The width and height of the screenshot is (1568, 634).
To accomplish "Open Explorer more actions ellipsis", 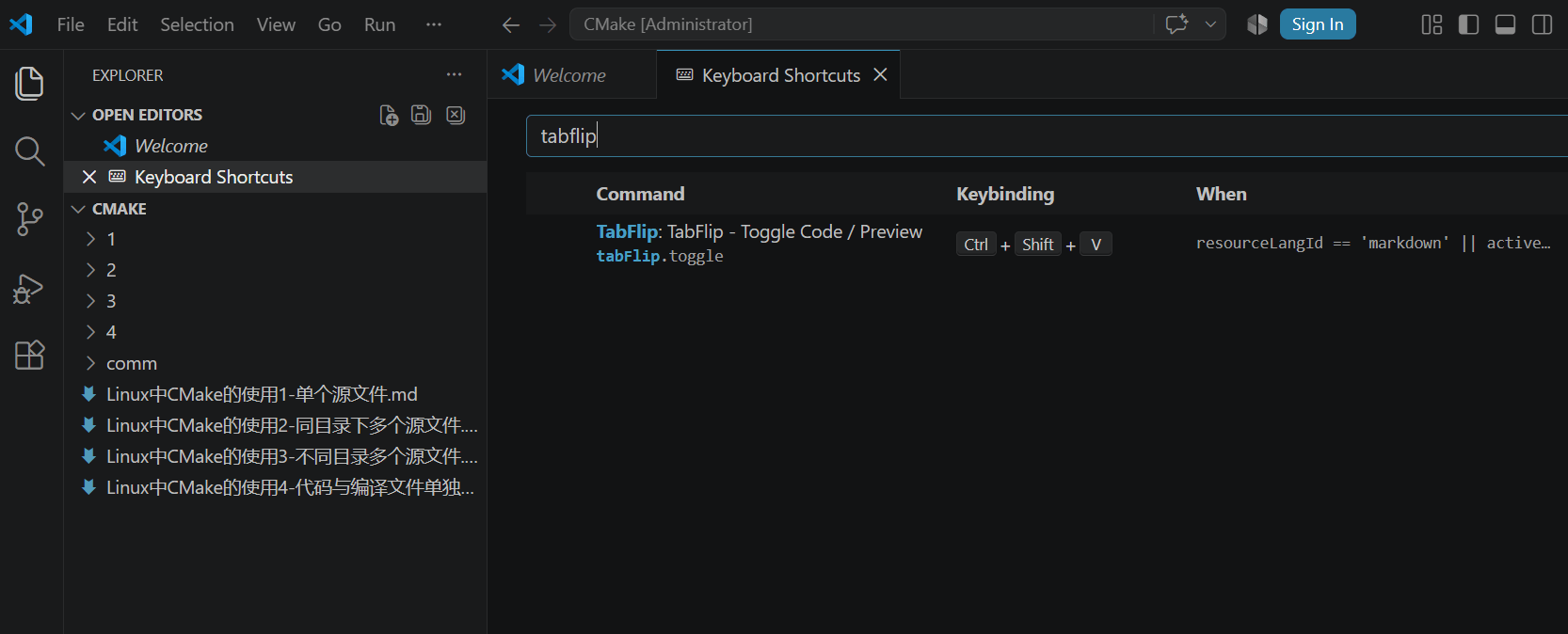I will click(x=455, y=74).
